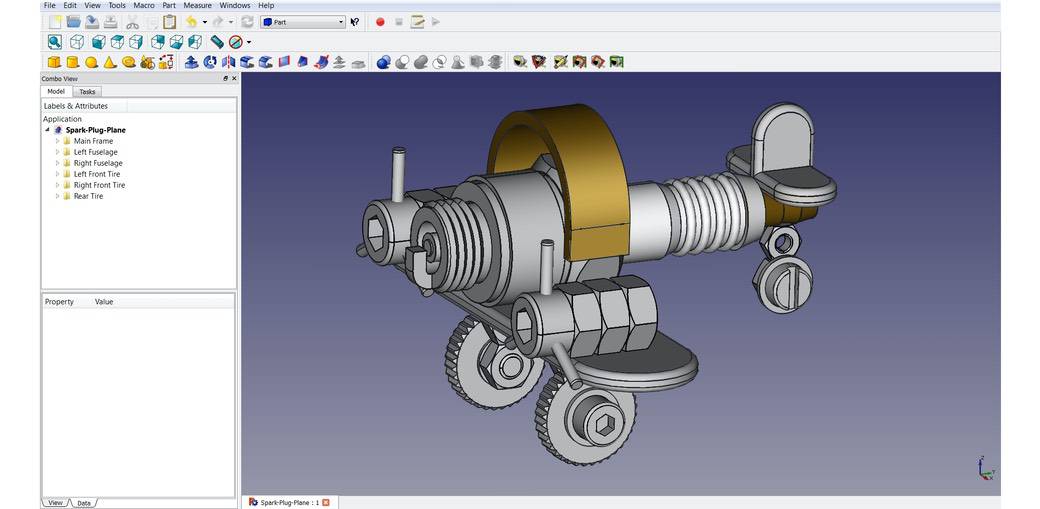Select the Boolean operation blue spheres icon
Image resolution: width=1040 pixels, height=509 pixels.
pyautogui.click(x=383, y=62)
